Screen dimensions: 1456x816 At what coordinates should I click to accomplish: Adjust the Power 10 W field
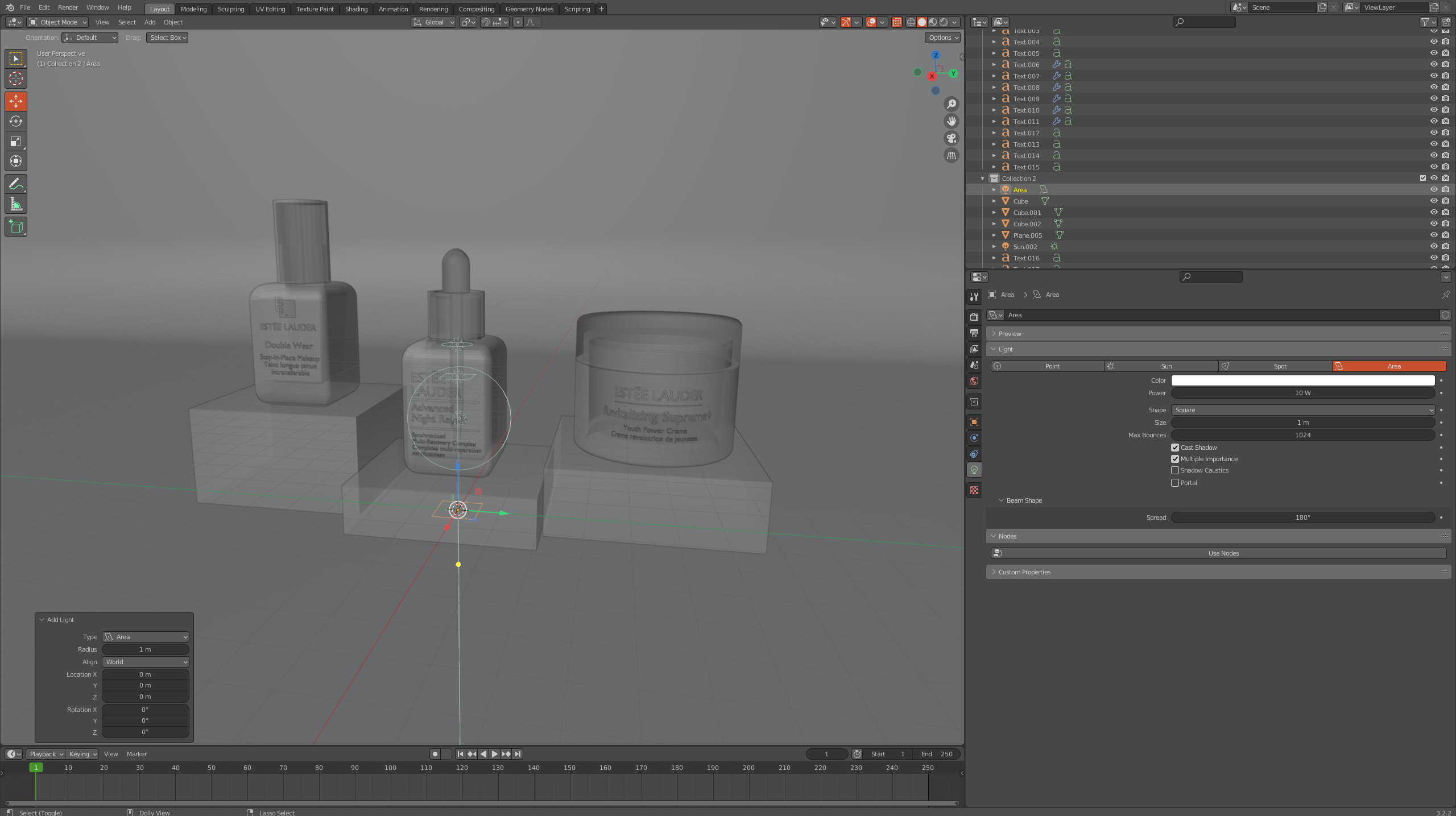[x=1302, y=393]
